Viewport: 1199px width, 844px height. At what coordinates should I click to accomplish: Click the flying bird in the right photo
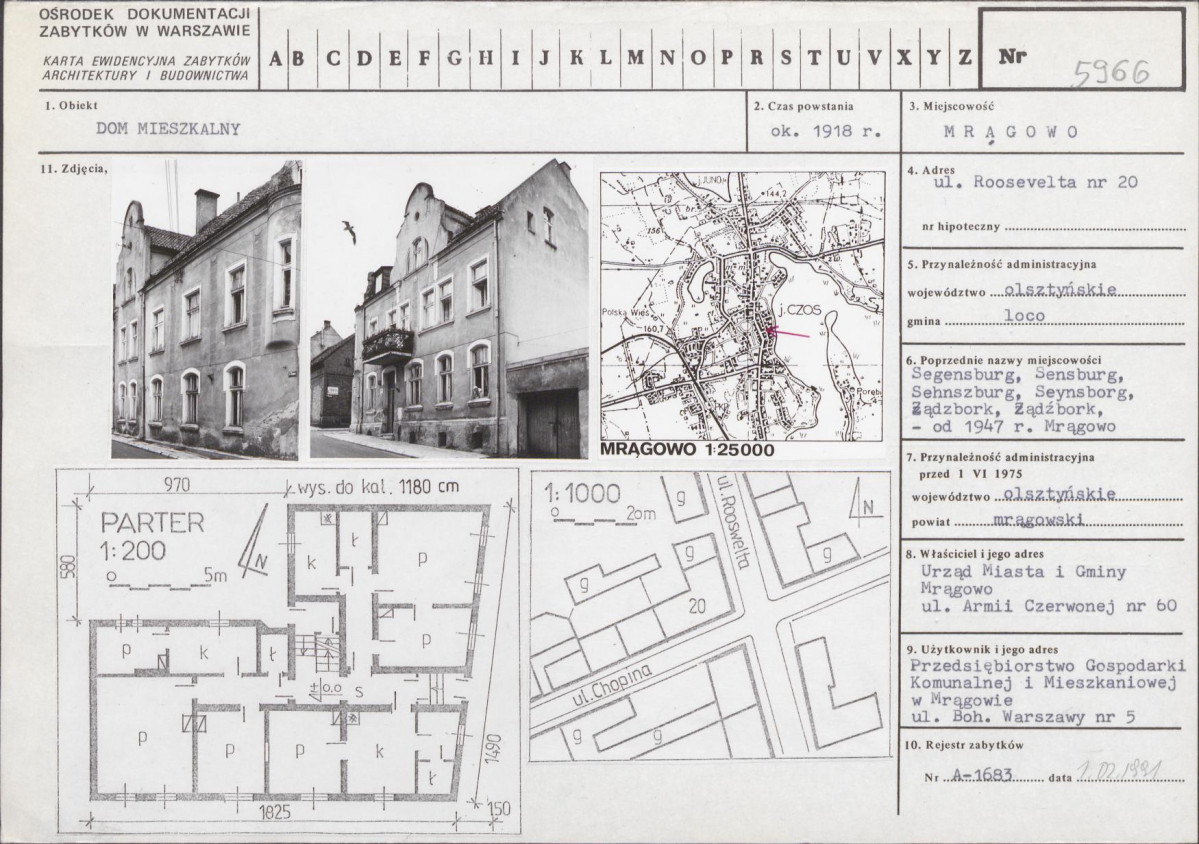[349, 231]
